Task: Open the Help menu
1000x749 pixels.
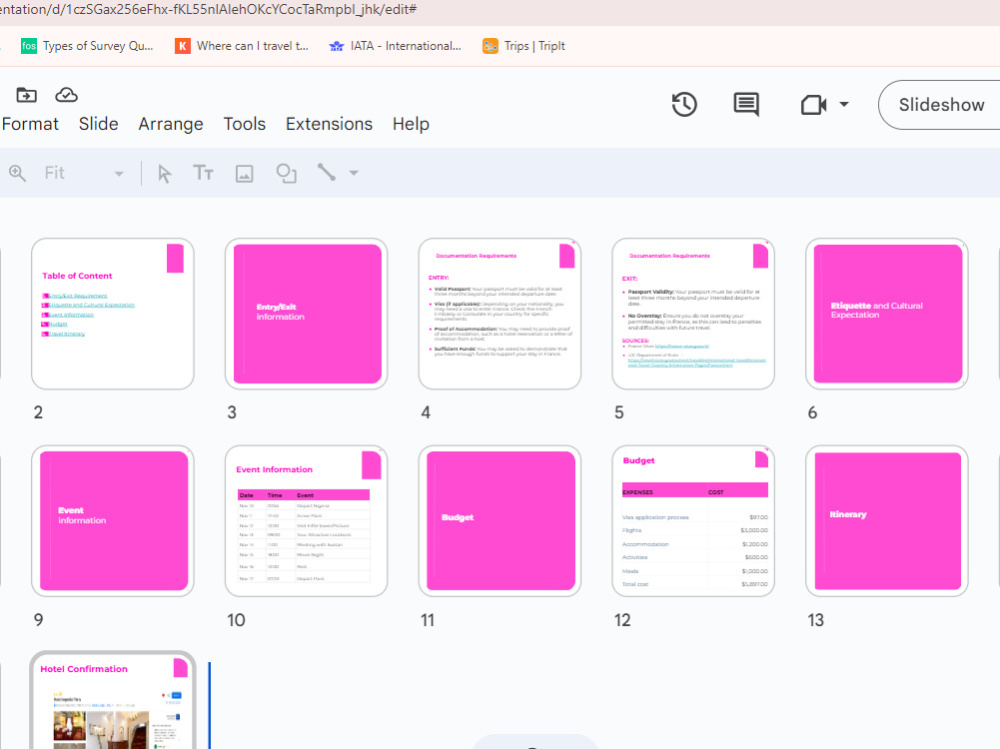Action: [411, 124]
